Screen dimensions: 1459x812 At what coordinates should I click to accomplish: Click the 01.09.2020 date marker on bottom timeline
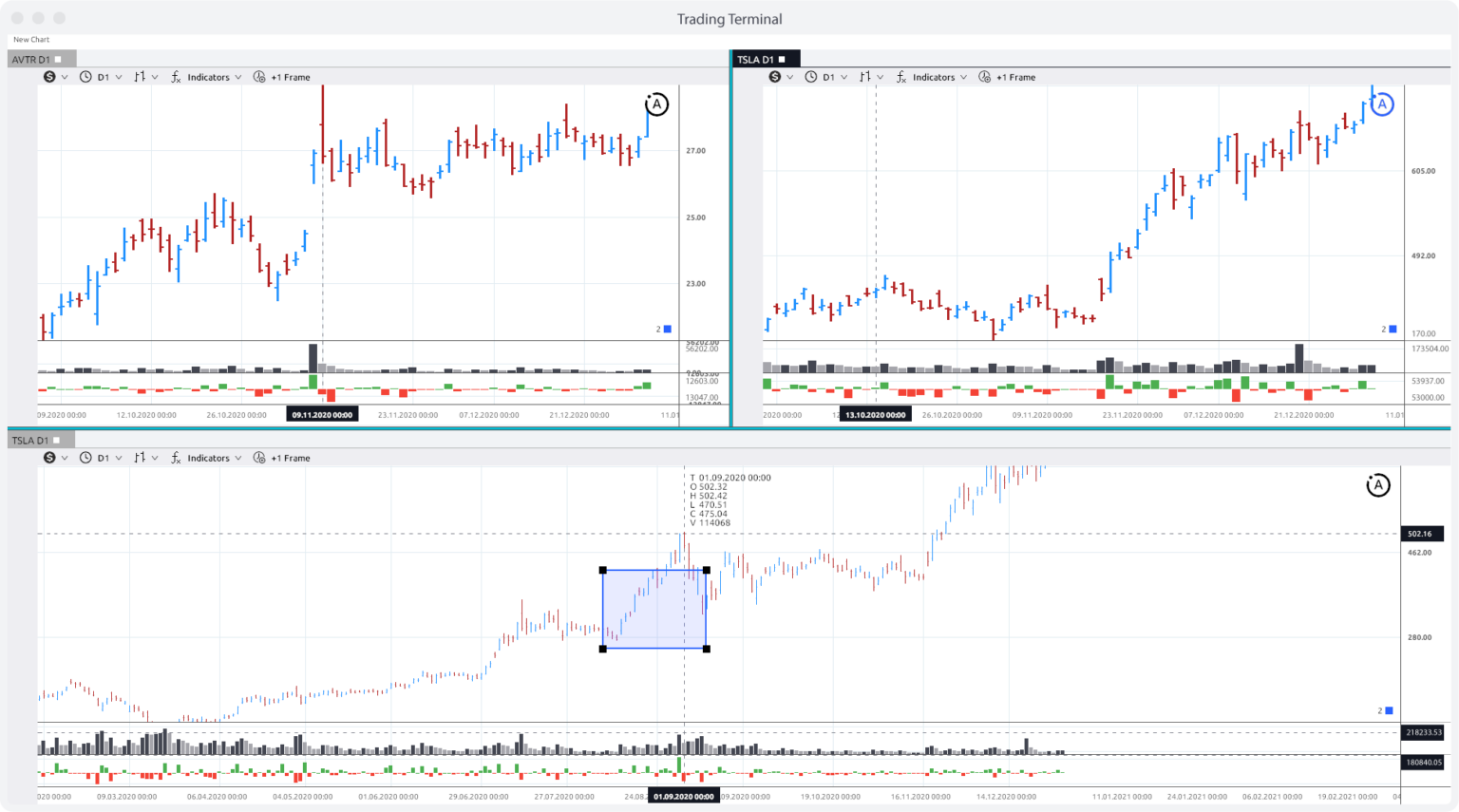pos(682,797)
